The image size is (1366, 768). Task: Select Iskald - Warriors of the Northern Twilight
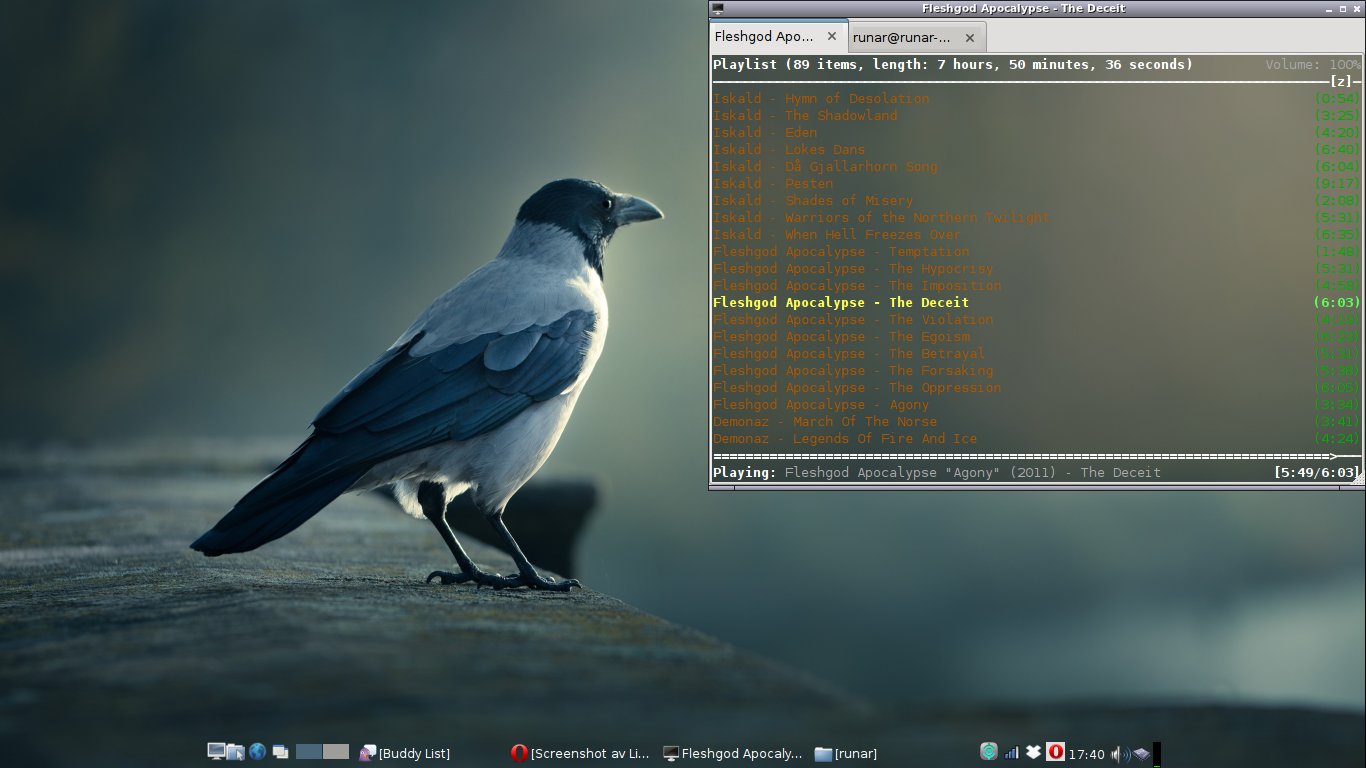(881, 217)
